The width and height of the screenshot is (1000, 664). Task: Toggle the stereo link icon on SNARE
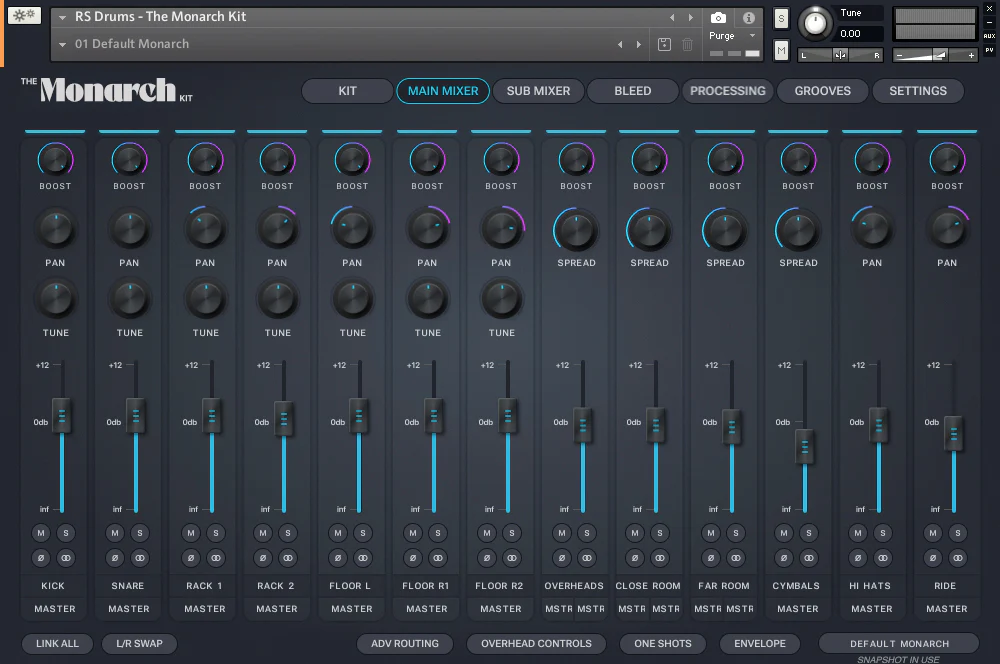click(x=140, y=558)
